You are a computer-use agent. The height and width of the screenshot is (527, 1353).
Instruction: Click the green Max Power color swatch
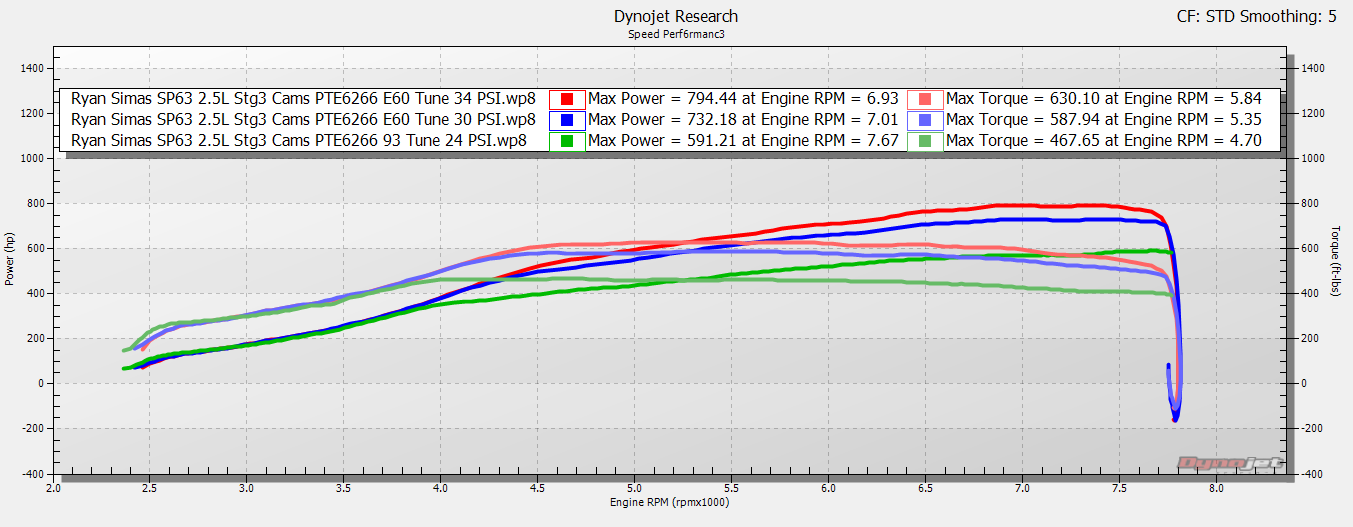tap(567, 141)
